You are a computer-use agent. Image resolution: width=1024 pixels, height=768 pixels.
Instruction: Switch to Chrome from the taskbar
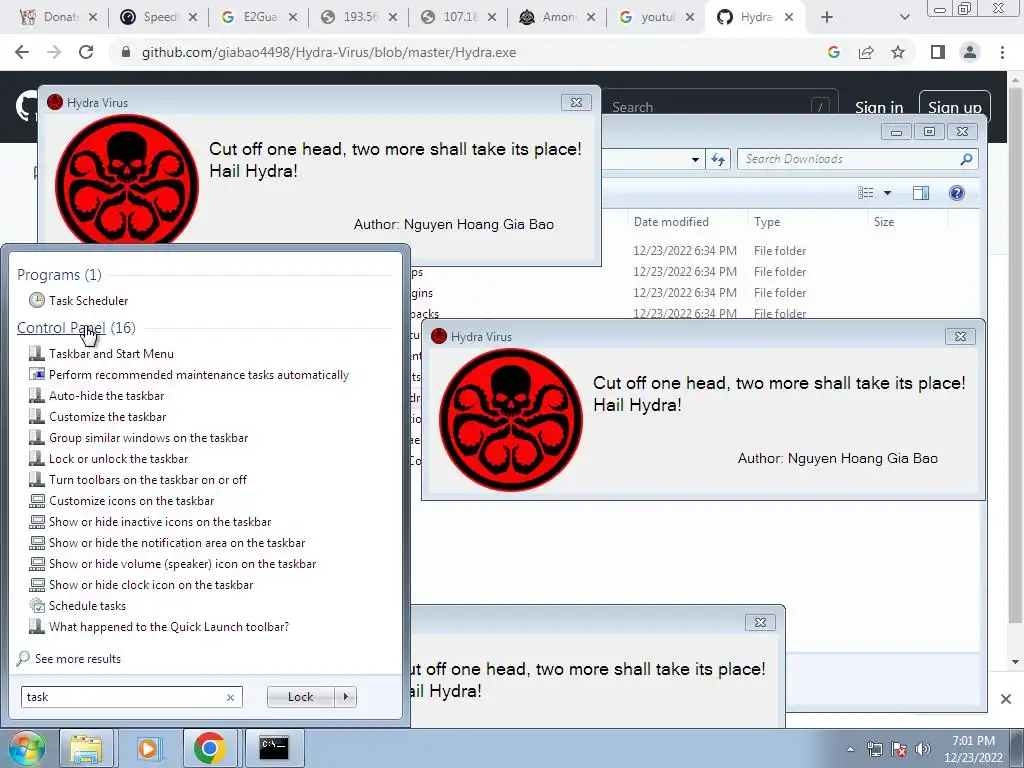(x=210, y=748)
